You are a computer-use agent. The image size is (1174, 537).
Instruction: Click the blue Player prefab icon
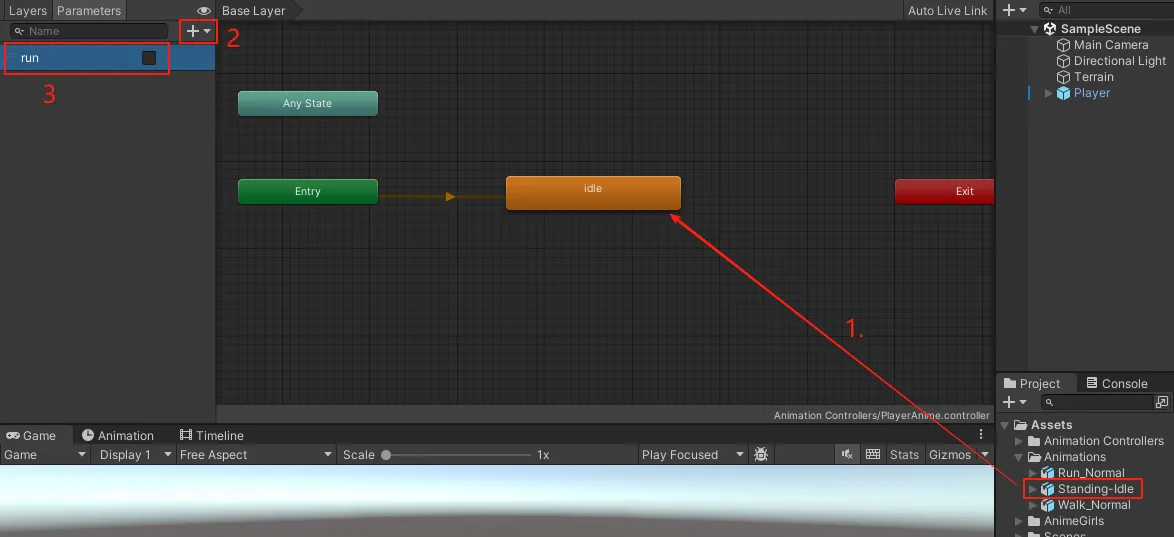click(1063, 93)
